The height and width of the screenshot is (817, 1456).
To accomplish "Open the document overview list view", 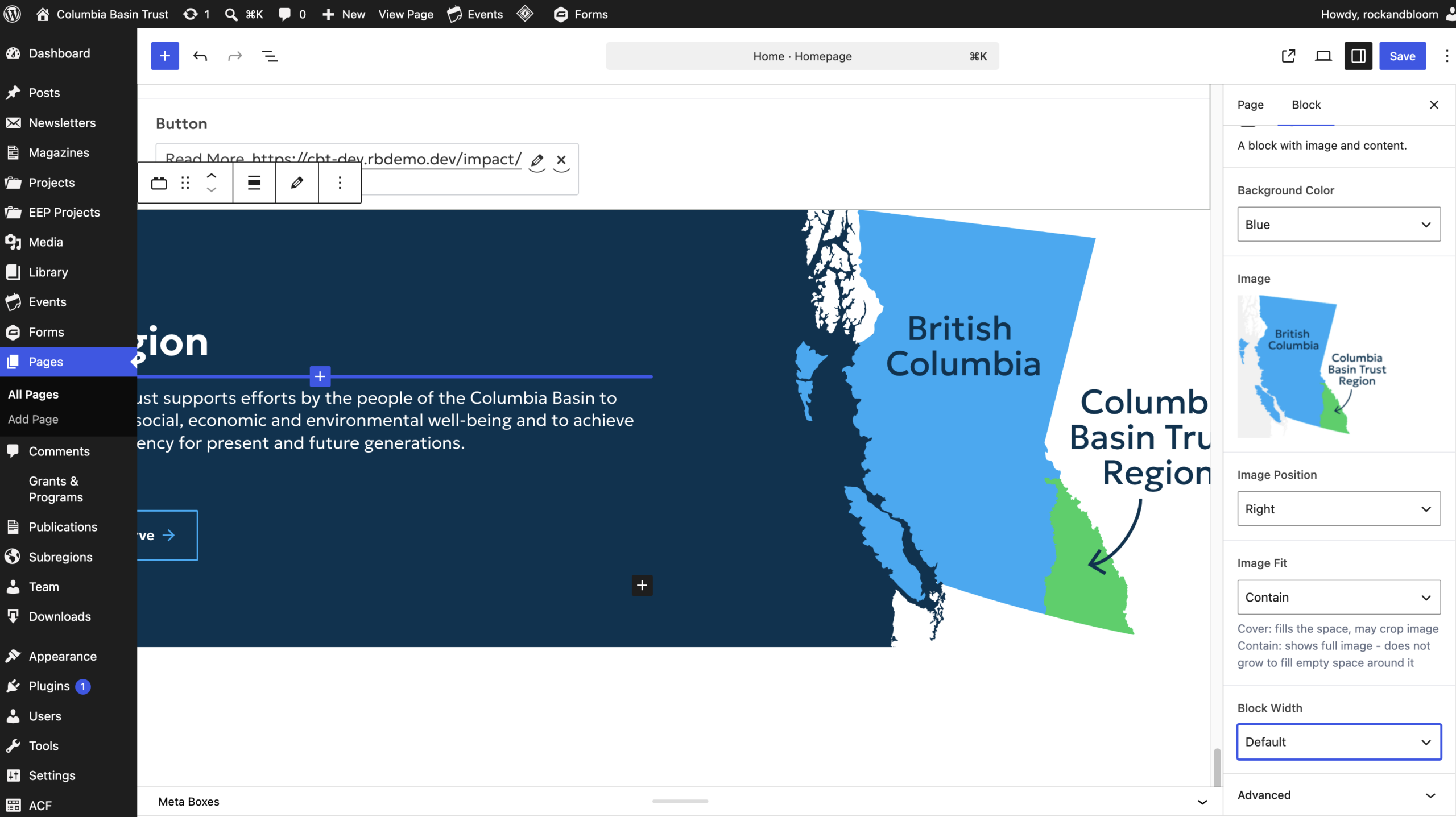I will coord(270,56).
